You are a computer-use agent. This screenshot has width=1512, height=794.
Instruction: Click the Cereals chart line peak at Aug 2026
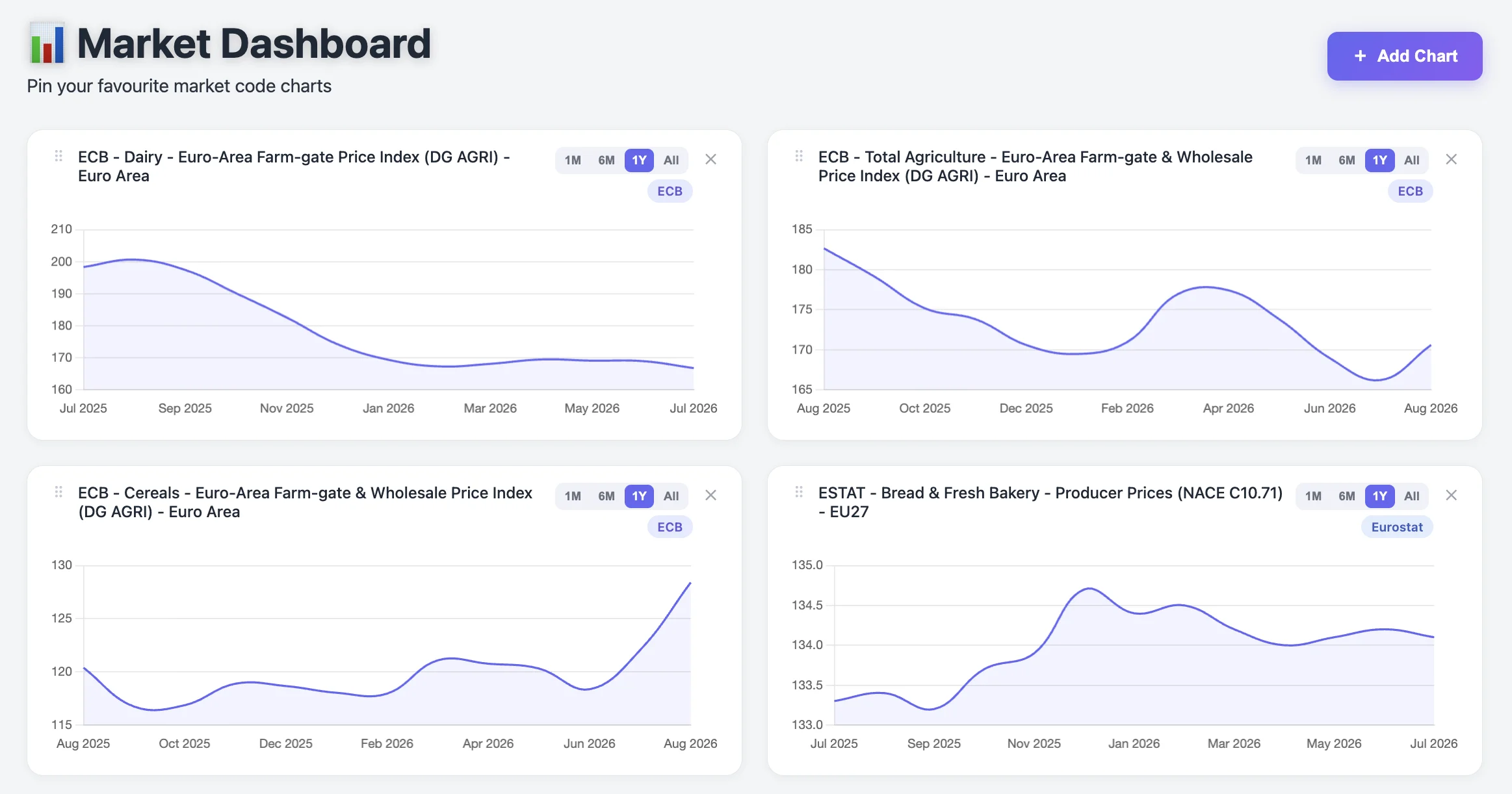coord(690,583)
